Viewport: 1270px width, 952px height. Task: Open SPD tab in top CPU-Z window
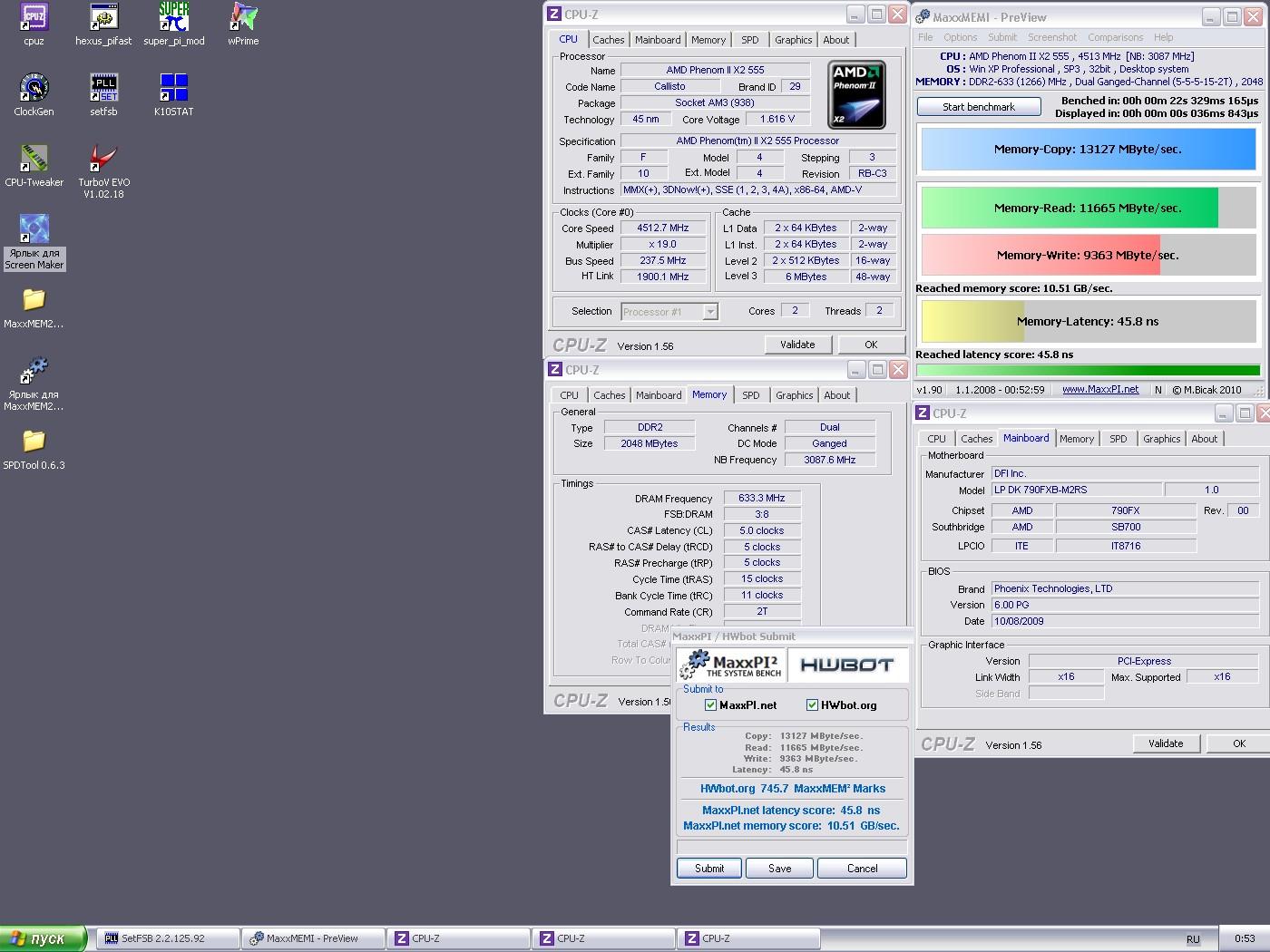(x=750, y=40)
